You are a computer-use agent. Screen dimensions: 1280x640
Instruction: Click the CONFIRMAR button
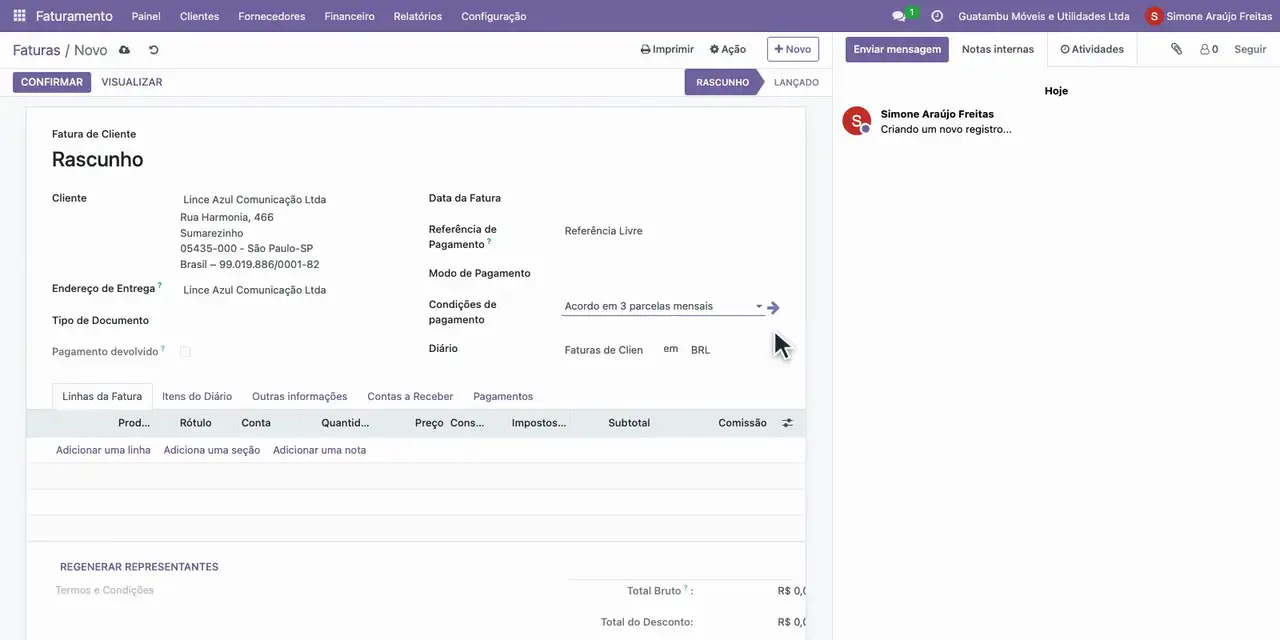tap(52, 82)
